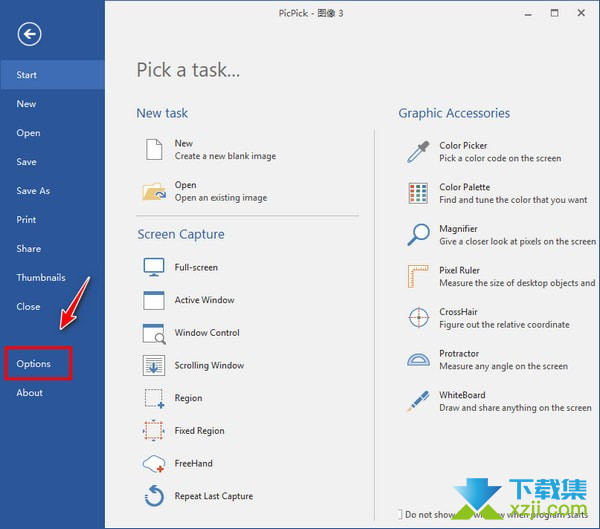Click the Region capture icon
The width and height of the screenshot is (600, 529).
point(154,398)
